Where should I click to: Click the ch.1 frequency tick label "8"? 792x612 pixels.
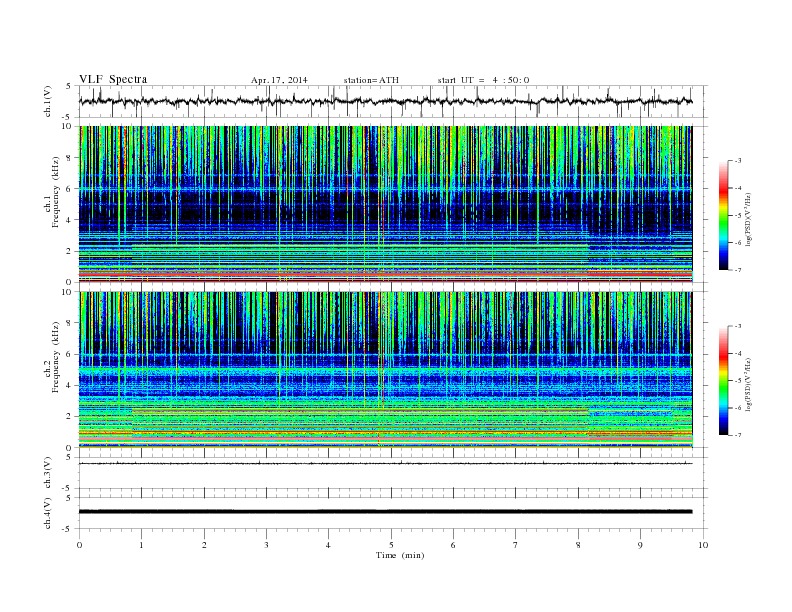click(69, 158)
